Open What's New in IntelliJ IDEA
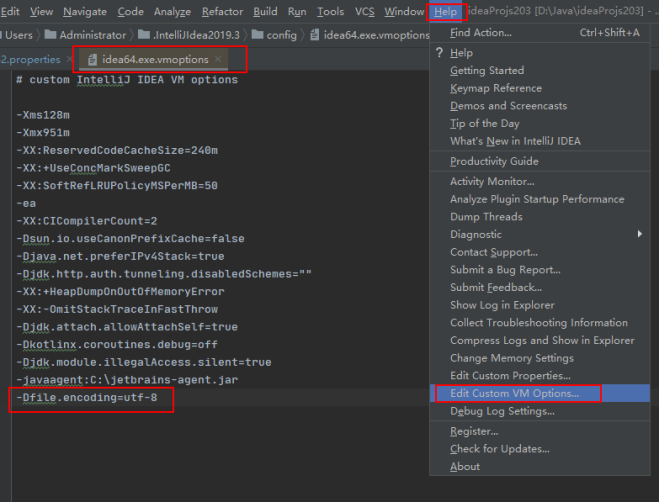The height and width of the screenshot is (502, 659). click(x=540, y=141)
